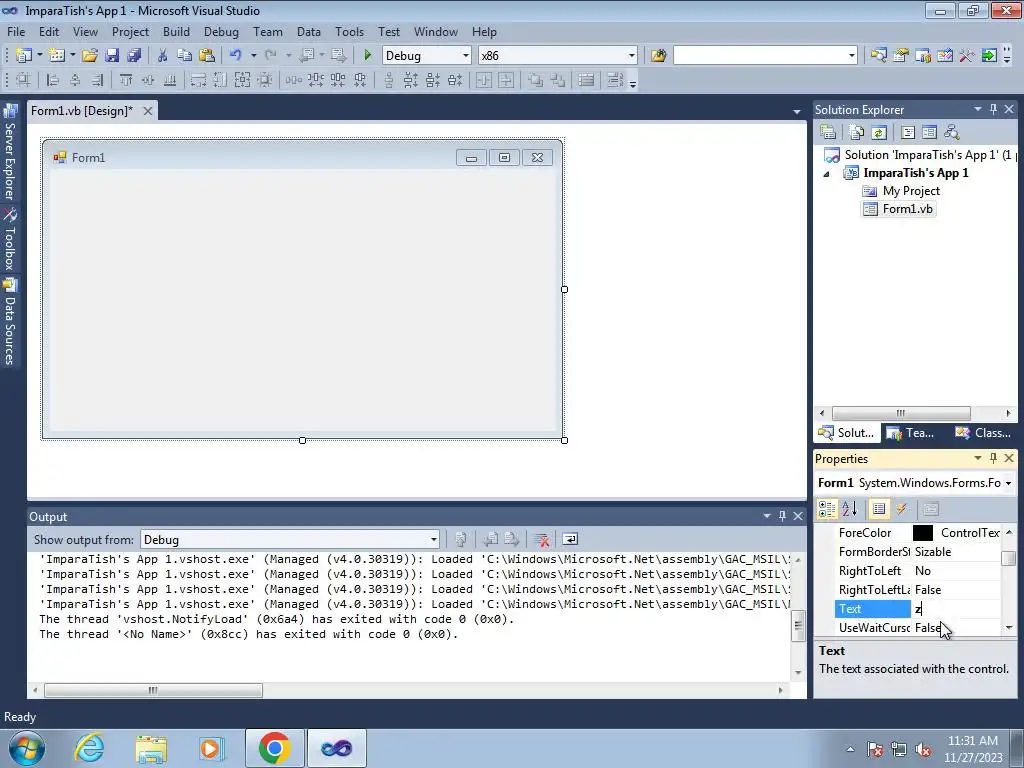This screenshot has width=1024, height=768.
Task: Click the Find in Files icon
Action: (x=658, y=56)
